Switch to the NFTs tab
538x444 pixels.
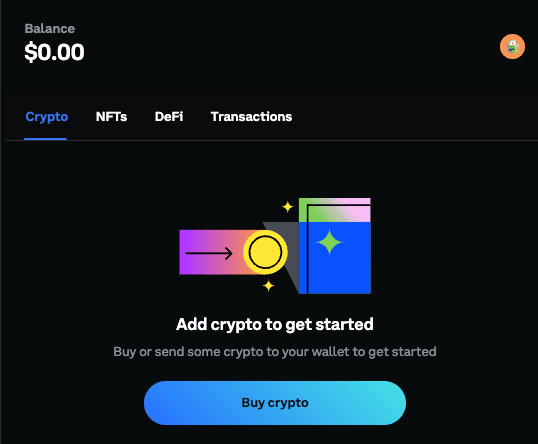(x=111, y=117)
